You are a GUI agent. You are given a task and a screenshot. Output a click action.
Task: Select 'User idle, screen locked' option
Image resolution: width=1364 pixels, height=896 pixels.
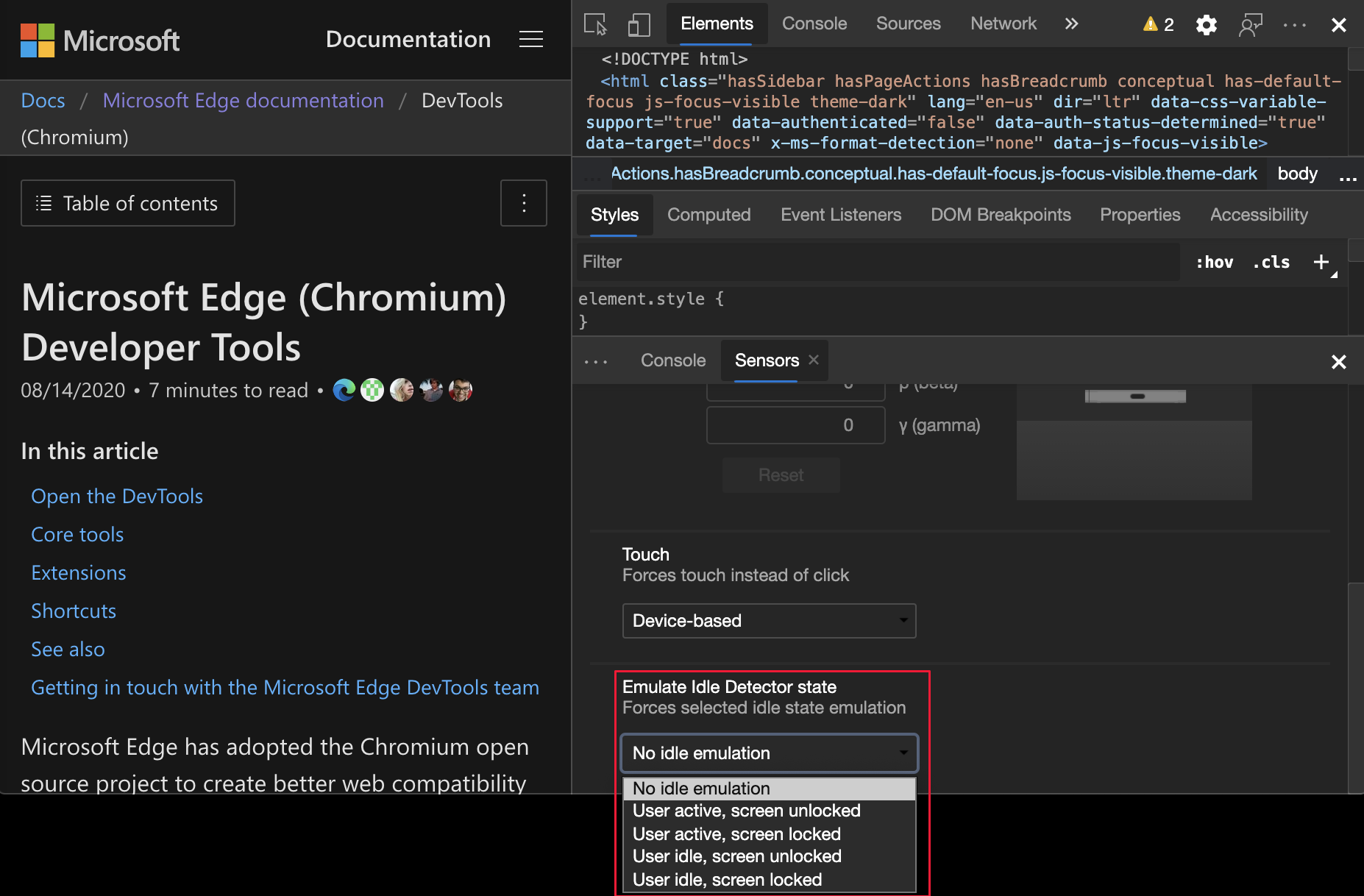click(769, 880)
